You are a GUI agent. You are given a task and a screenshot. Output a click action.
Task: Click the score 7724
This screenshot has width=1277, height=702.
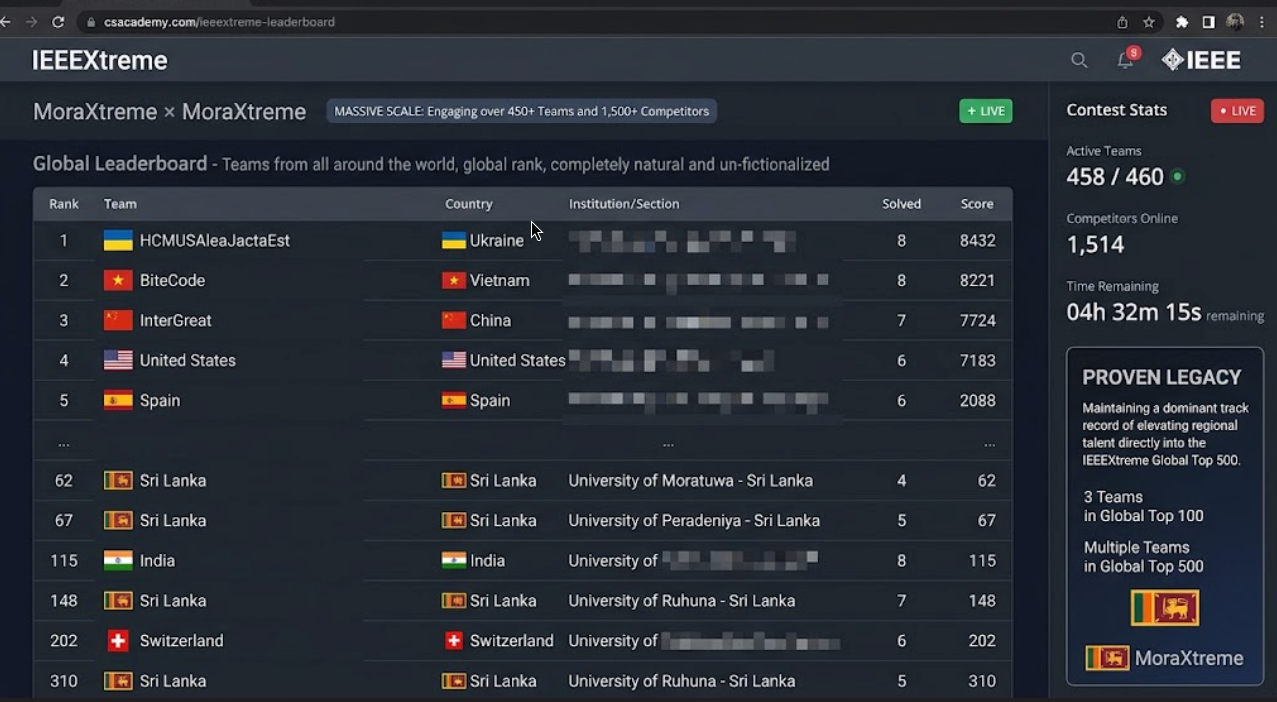(x=978, y=320)
